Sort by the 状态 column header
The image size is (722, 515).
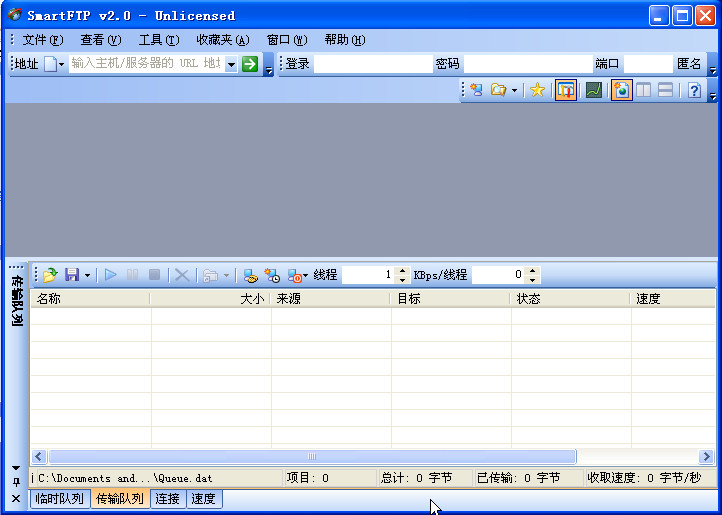click(x=570, y=298)
